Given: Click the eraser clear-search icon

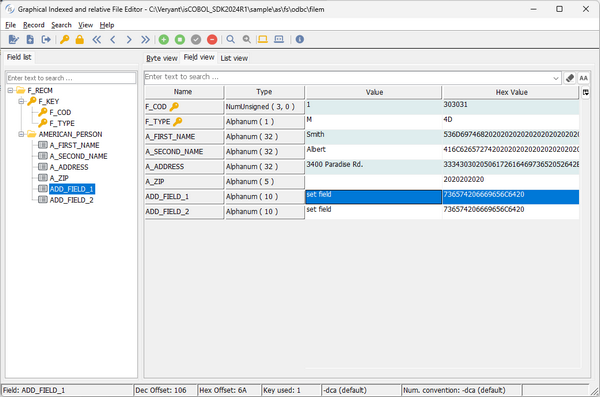Looking at the screenshot, I should 570,78.
